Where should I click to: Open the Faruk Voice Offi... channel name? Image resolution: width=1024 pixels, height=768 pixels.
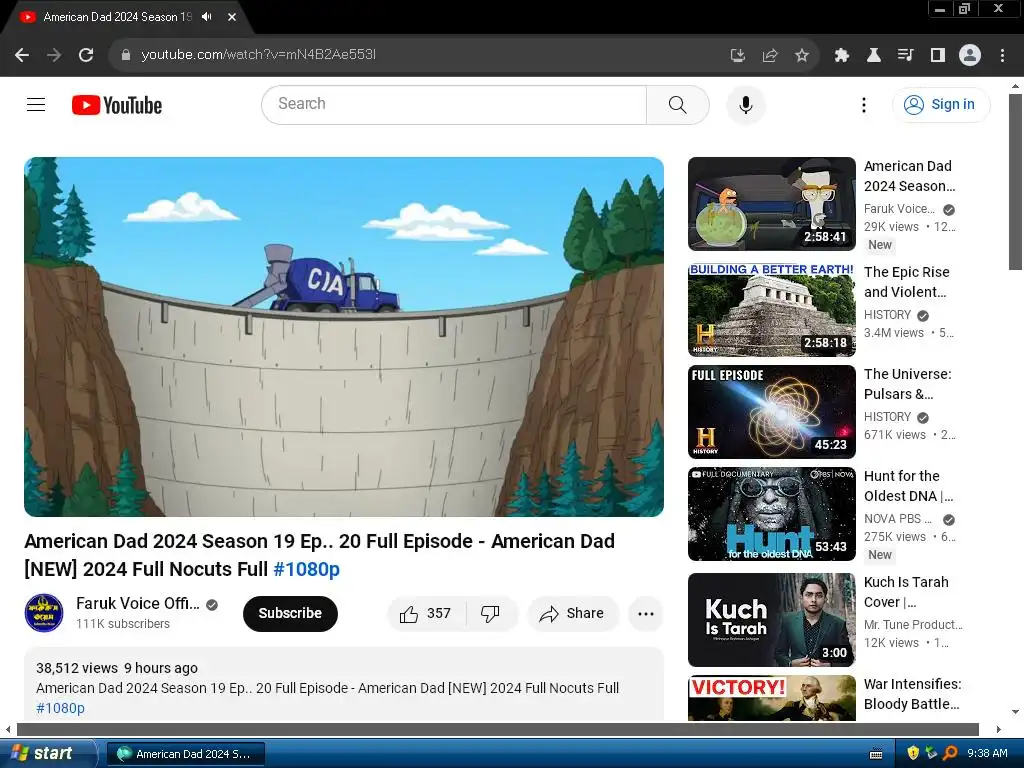[138, 603]
